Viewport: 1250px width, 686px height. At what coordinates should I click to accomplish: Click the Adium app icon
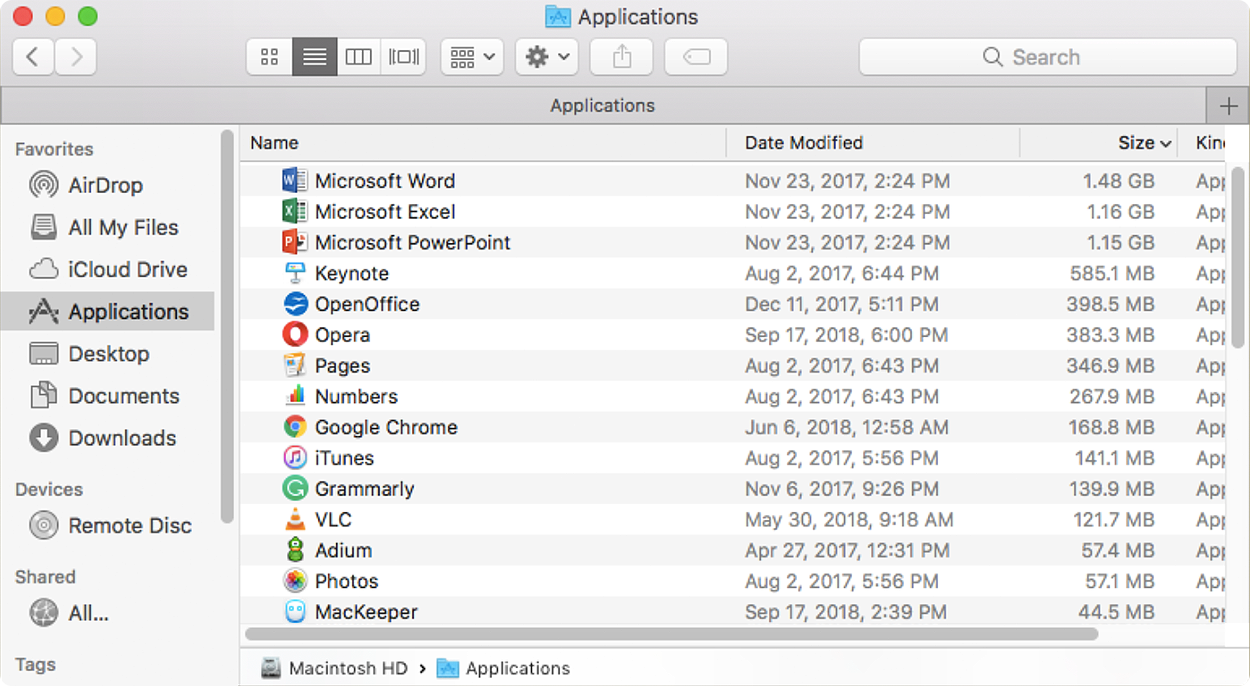(294, 550)
